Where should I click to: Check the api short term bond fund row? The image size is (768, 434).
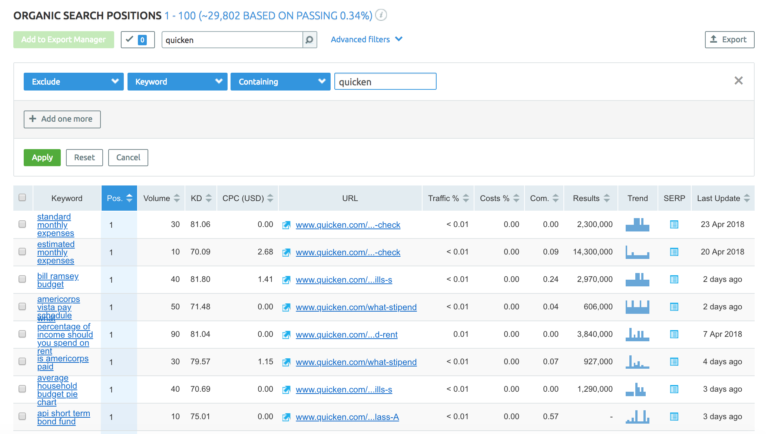coord(22,416)
